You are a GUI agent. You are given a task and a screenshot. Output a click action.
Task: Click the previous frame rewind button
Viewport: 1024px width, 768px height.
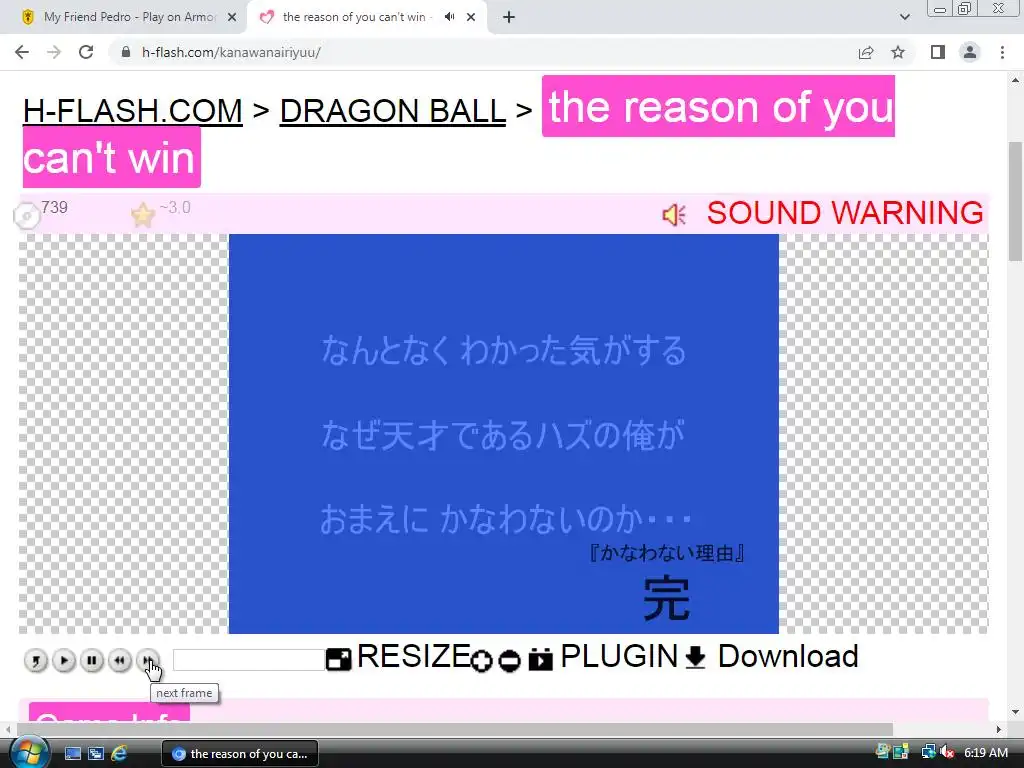pos(120,661)
